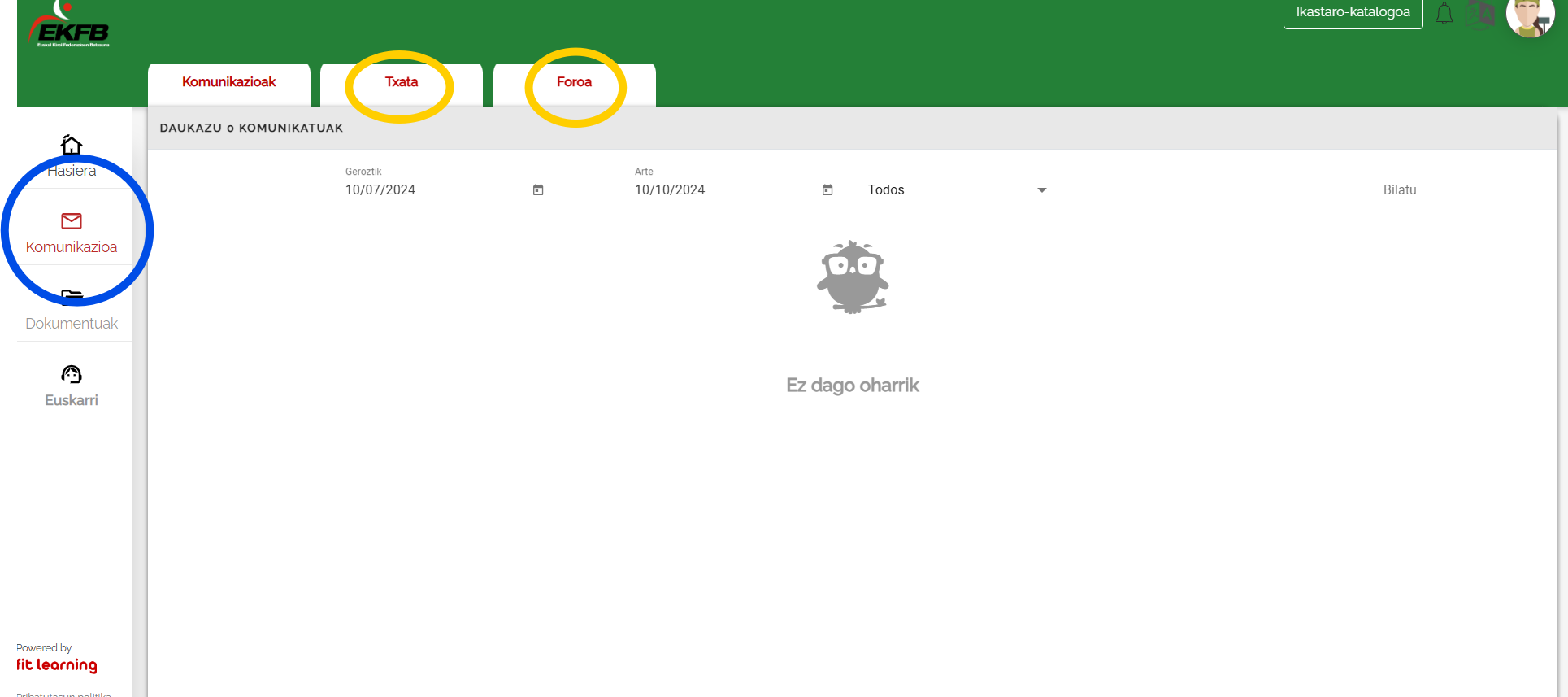Click the Ikastaro-katalogoa button
This screenshot has height=697, width=1568.
tap(1353, 12)
